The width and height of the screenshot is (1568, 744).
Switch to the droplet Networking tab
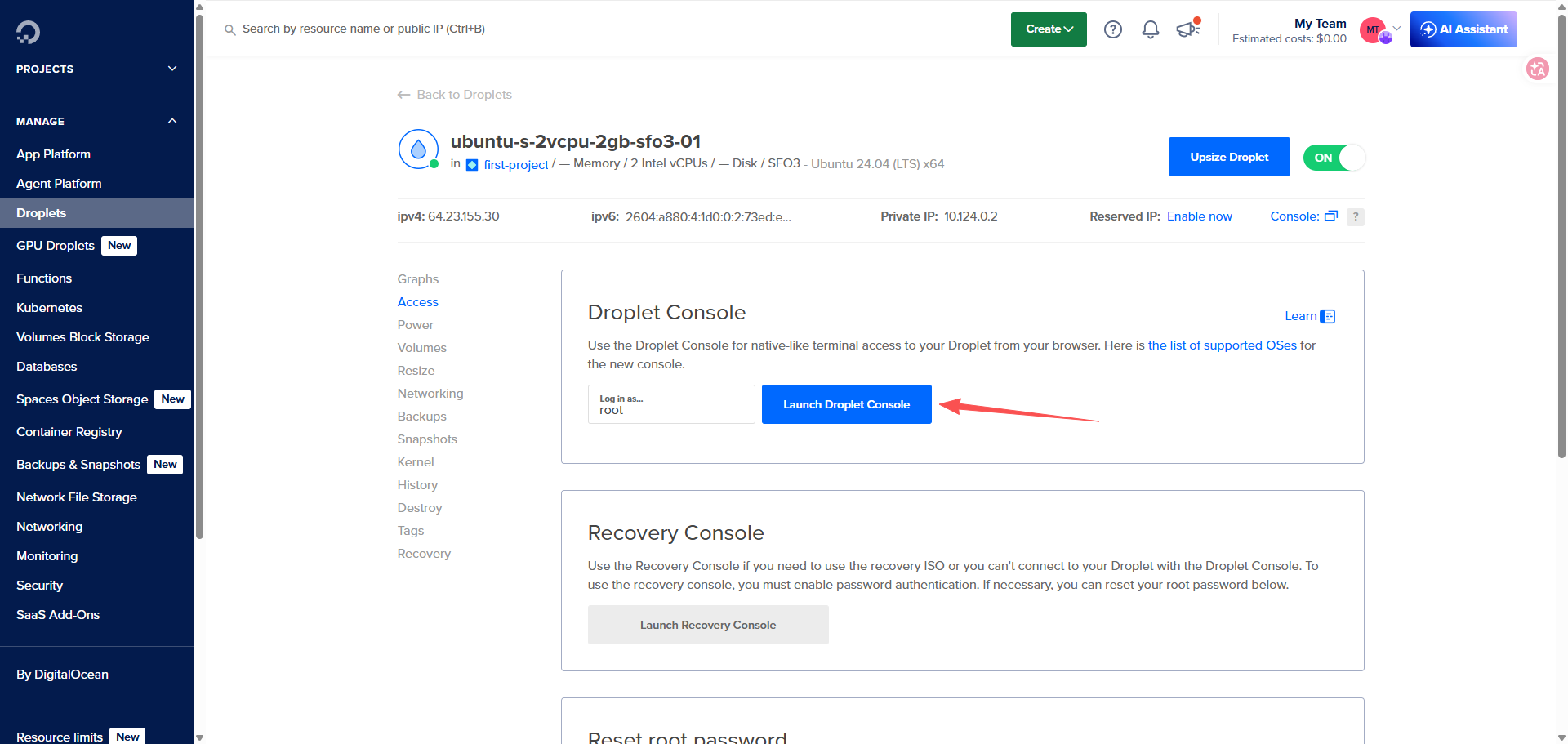coord(430,394)
